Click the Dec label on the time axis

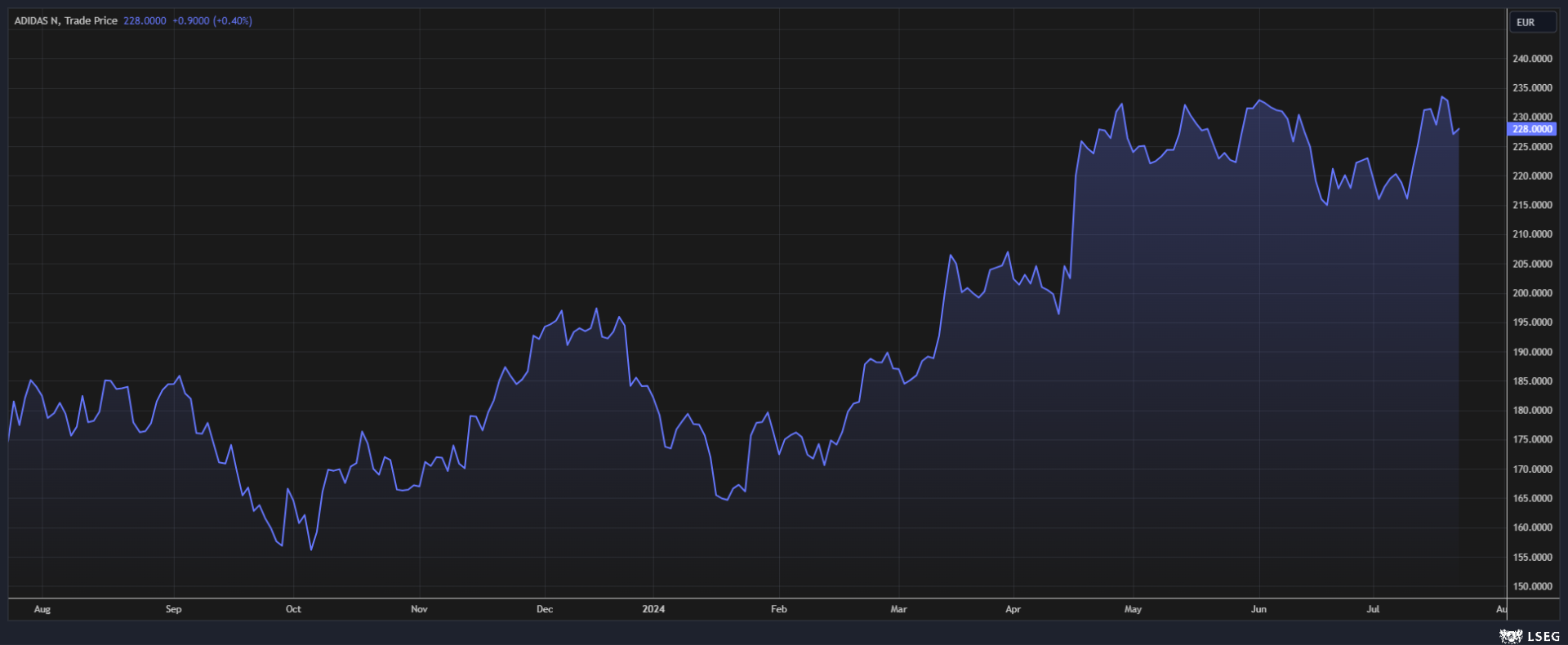[x=545, y=609]
